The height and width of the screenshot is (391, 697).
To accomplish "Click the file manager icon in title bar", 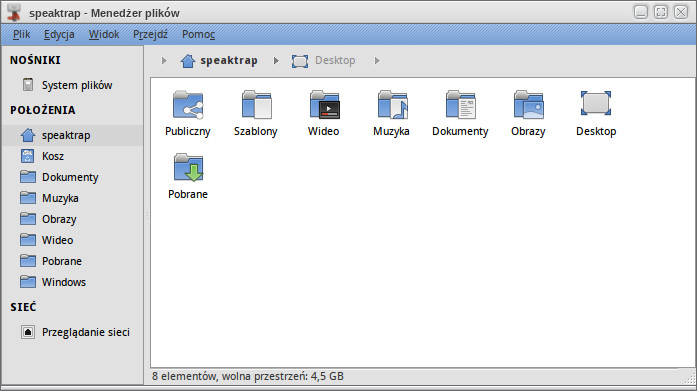I will pyautogui.click(x=14, y=12).
